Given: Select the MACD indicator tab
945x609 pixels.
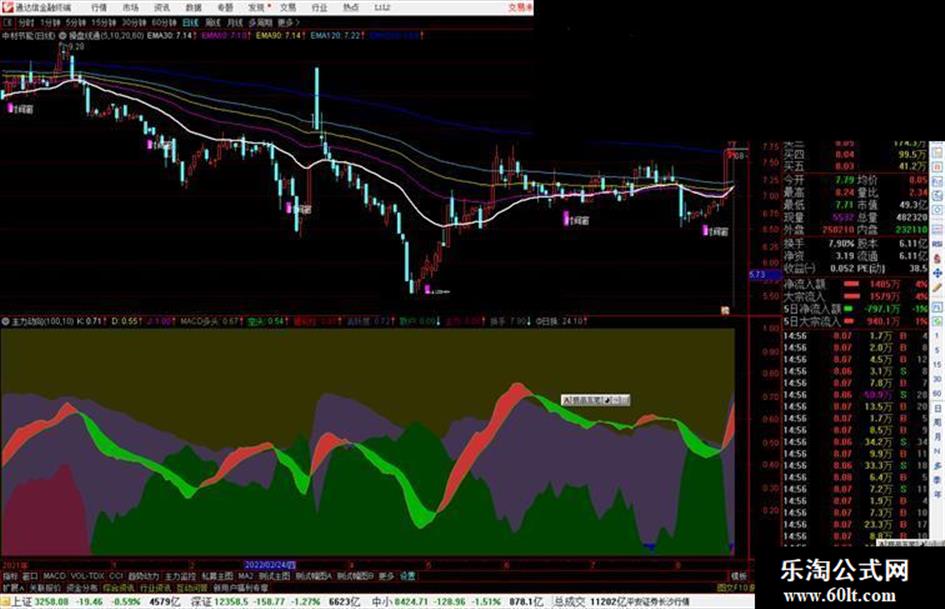Looking at the screenshot, I should (x=54, y=576).
